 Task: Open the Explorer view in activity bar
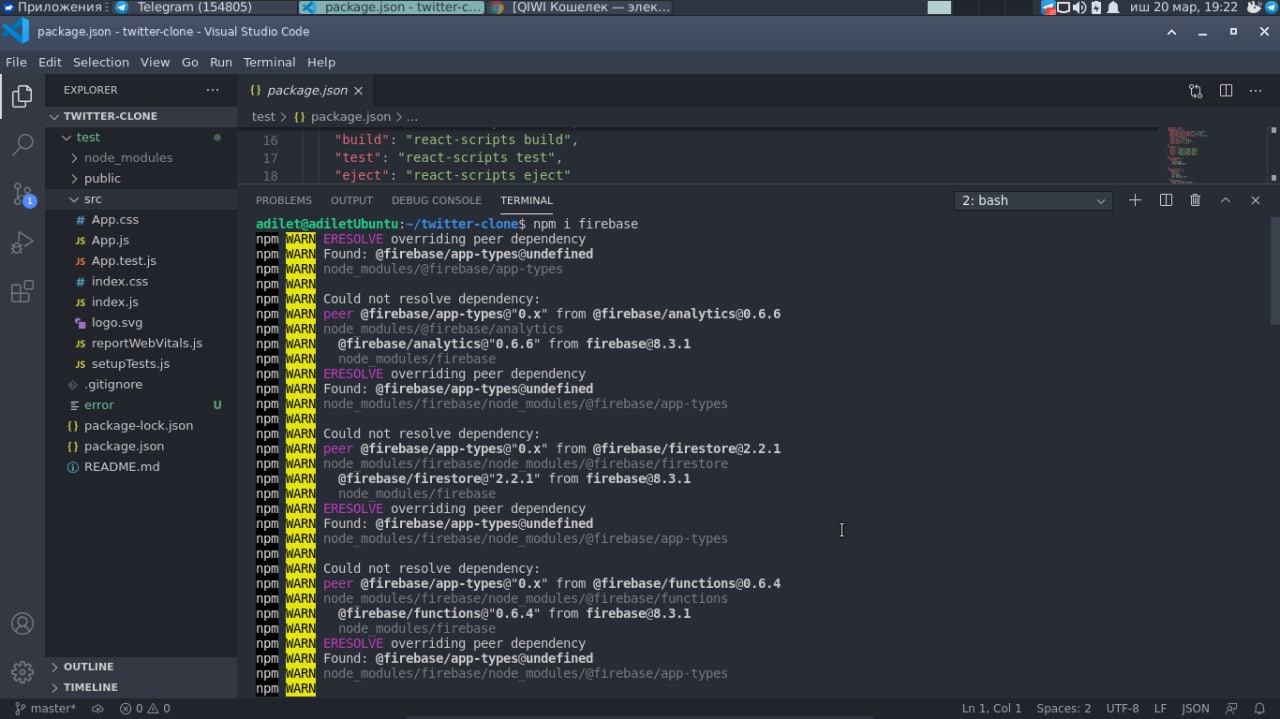click(x=22, y=96)
